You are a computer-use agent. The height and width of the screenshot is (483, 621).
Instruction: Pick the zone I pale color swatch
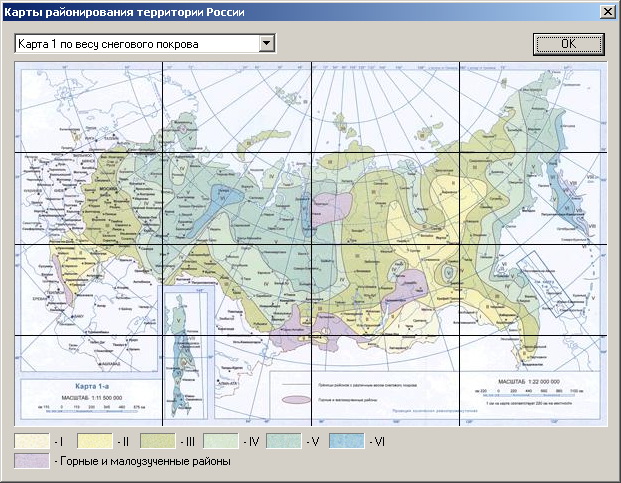(32, 441)
